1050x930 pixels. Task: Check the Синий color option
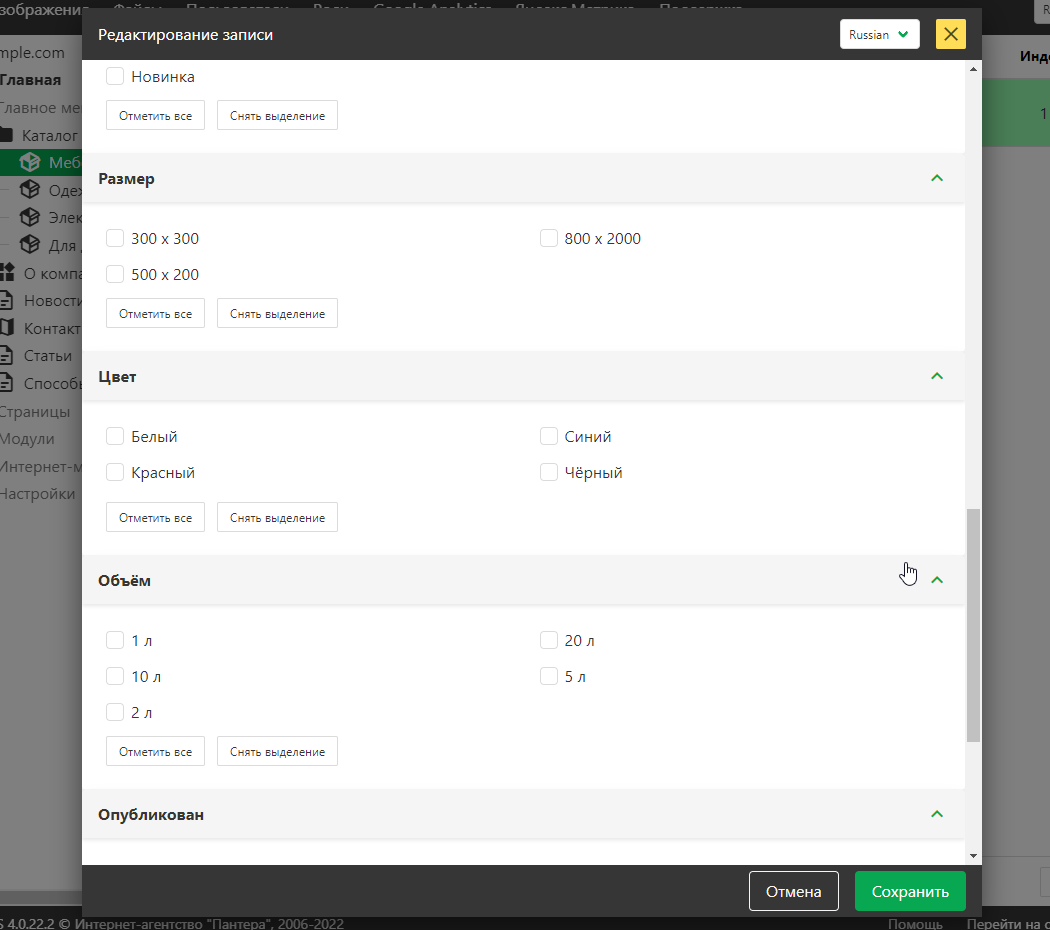[549, 437]
